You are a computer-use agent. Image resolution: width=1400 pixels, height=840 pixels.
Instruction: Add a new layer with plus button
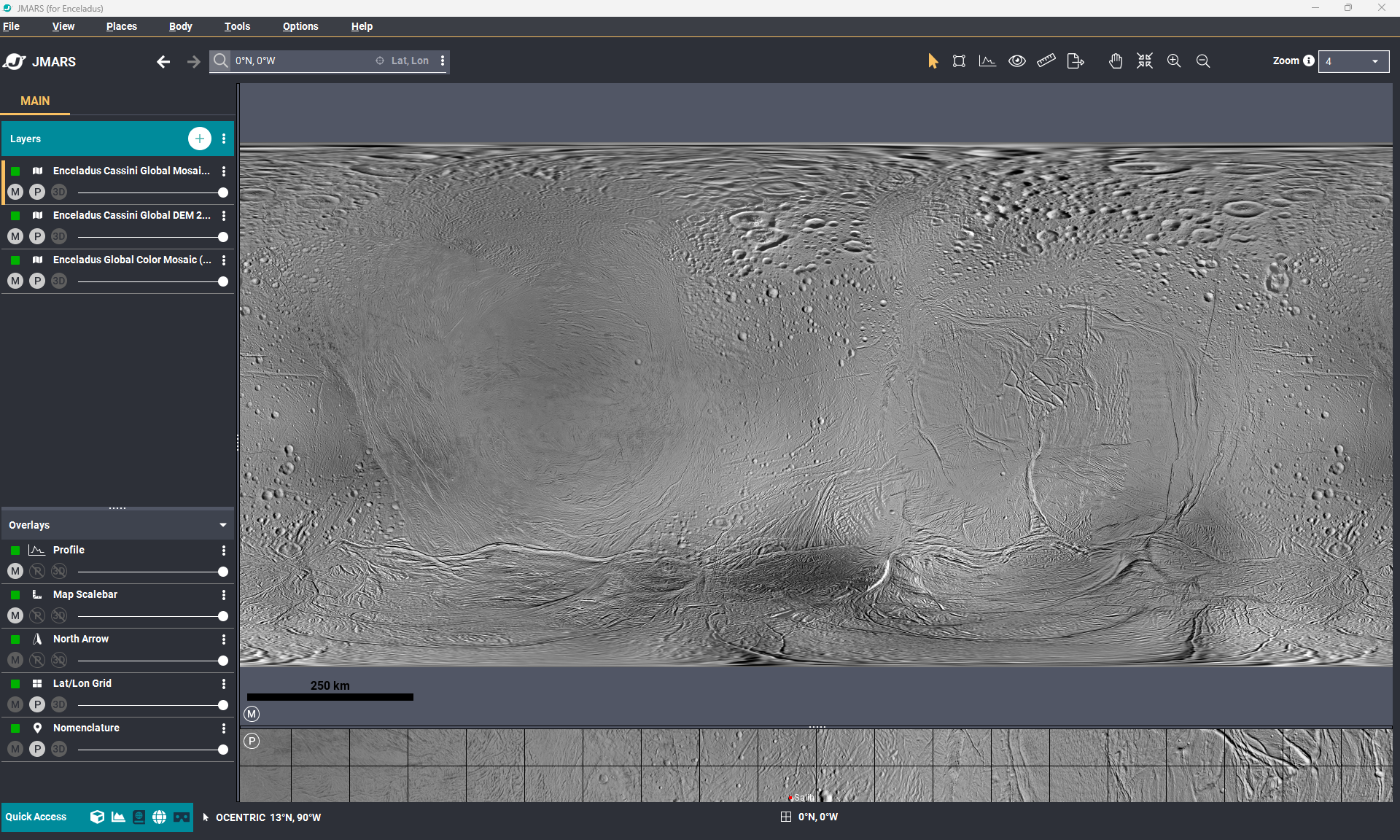[199, 139]
